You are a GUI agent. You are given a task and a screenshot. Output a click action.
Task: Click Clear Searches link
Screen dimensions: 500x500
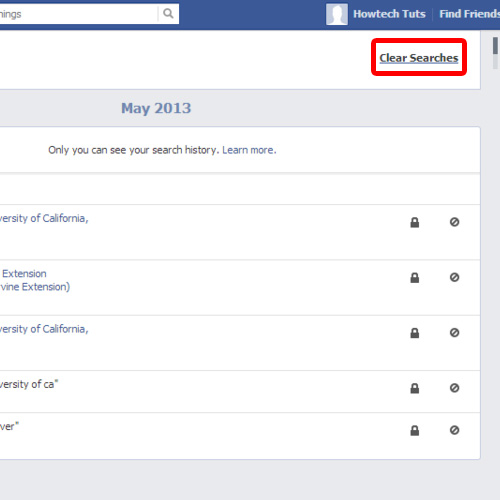tap(419, 58)
